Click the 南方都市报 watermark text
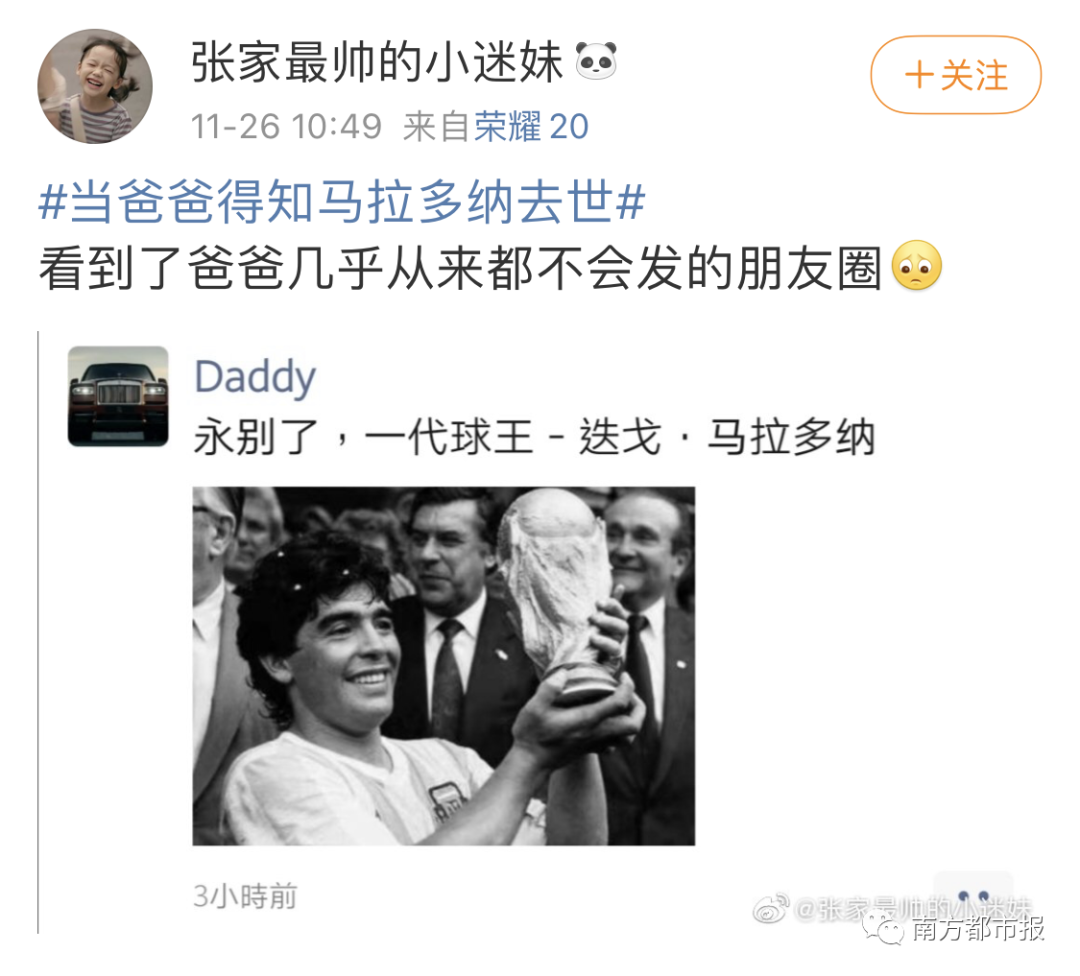Viewport: 1080px width, 976px height. click(x=978, y=928)
